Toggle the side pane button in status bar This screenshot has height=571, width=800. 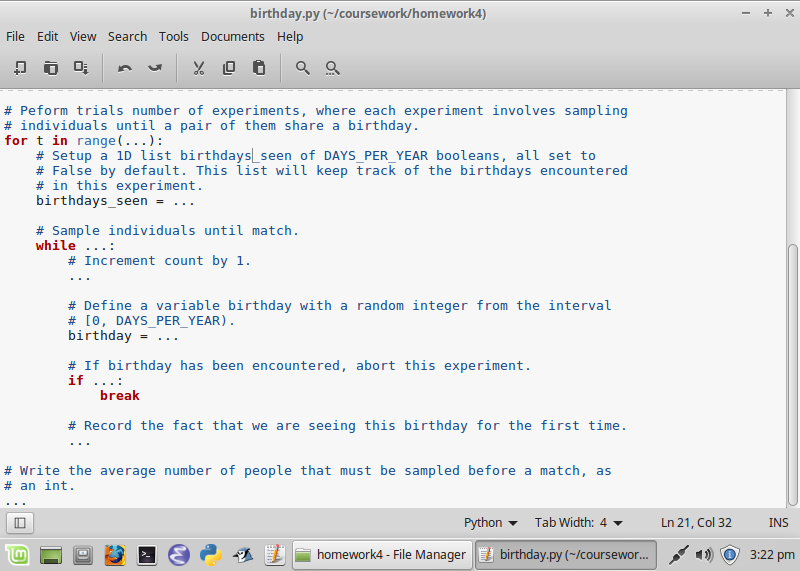[20, 522]
